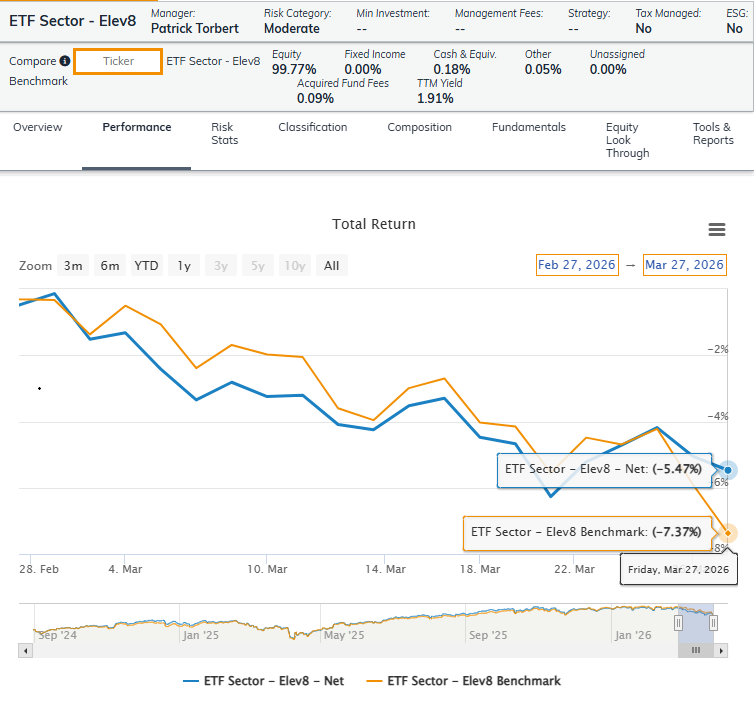Screen dimensions: 754x706
Task: Click the navigator scrollbar left arrow
Action: (24, 651)
